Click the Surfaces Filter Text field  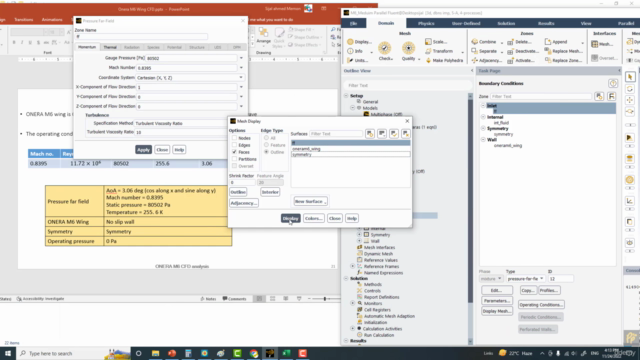(336, 134)
